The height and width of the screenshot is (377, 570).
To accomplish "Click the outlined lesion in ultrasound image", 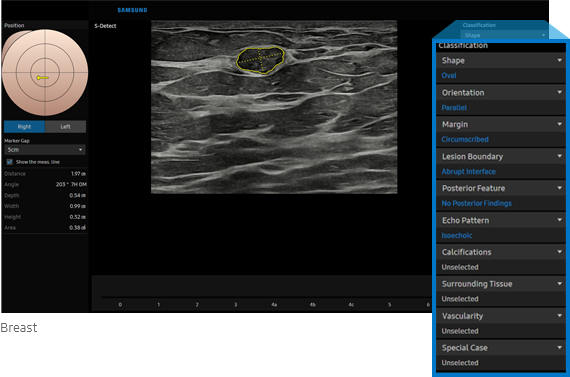I will point(260,60).
